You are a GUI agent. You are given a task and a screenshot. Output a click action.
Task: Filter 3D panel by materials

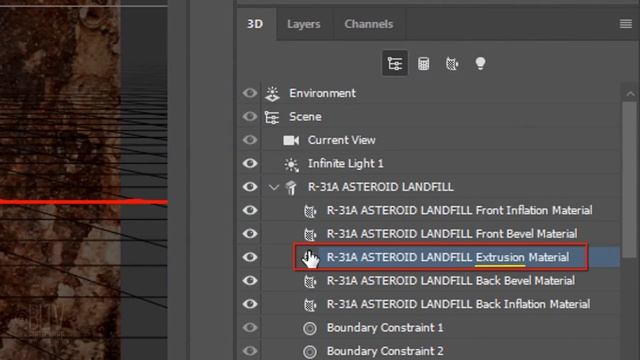pos(452,64)
